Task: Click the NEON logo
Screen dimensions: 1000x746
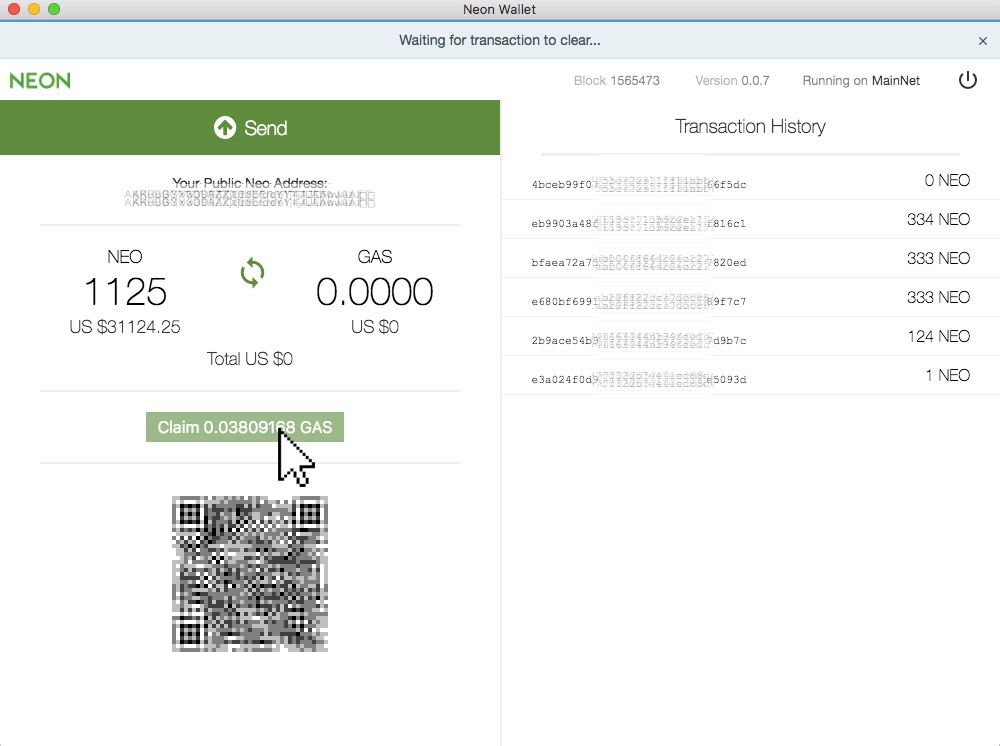Action: 40,81
